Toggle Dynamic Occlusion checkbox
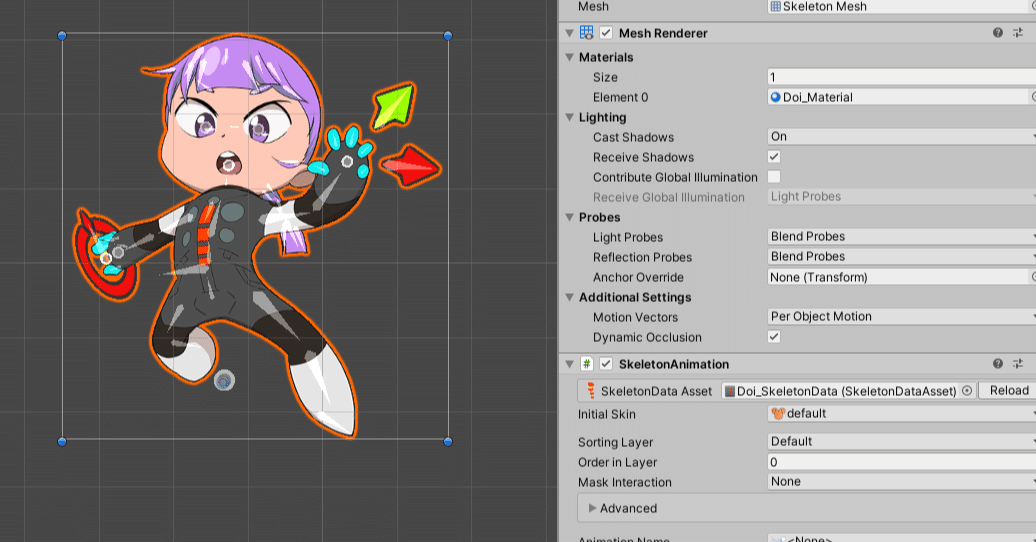The height and width of the screenshot is (542, 1036). tap(774, 336)
